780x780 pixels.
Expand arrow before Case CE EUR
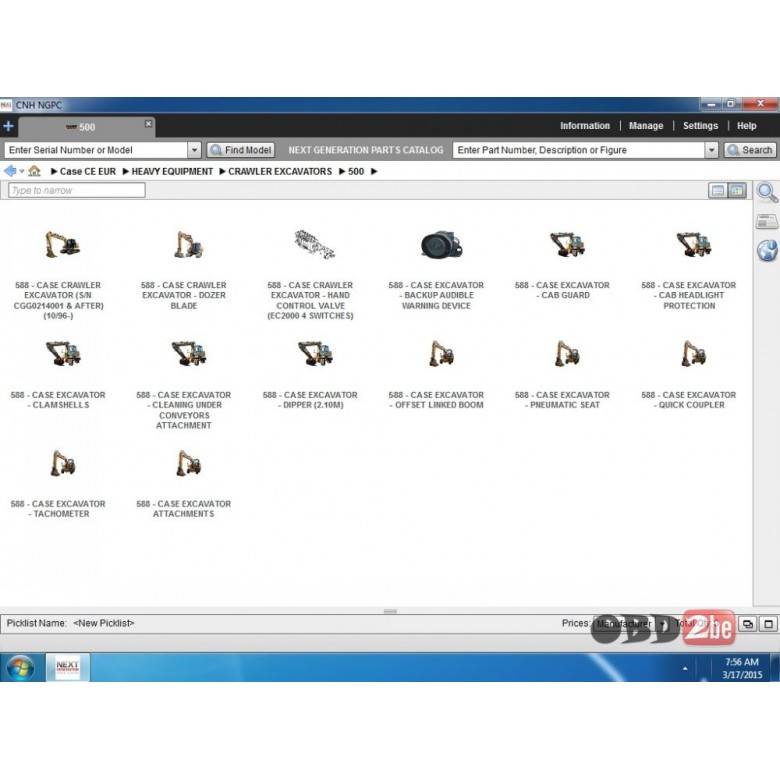pyautogui.click(x=54, y=172)
